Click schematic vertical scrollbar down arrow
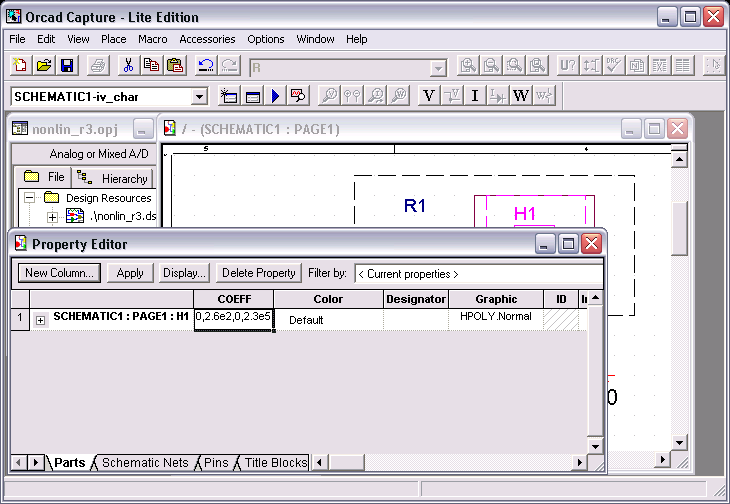The image size is (730, 504). point(680,443)
